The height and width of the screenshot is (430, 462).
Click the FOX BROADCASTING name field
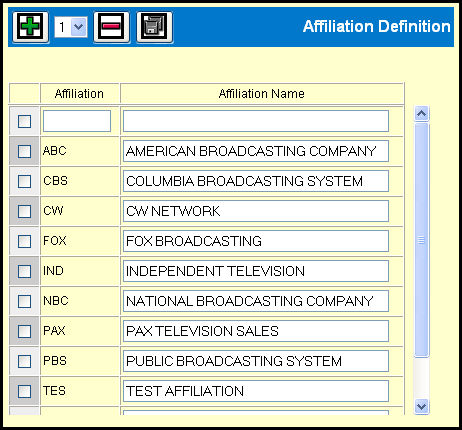click(x=256, y=241)
